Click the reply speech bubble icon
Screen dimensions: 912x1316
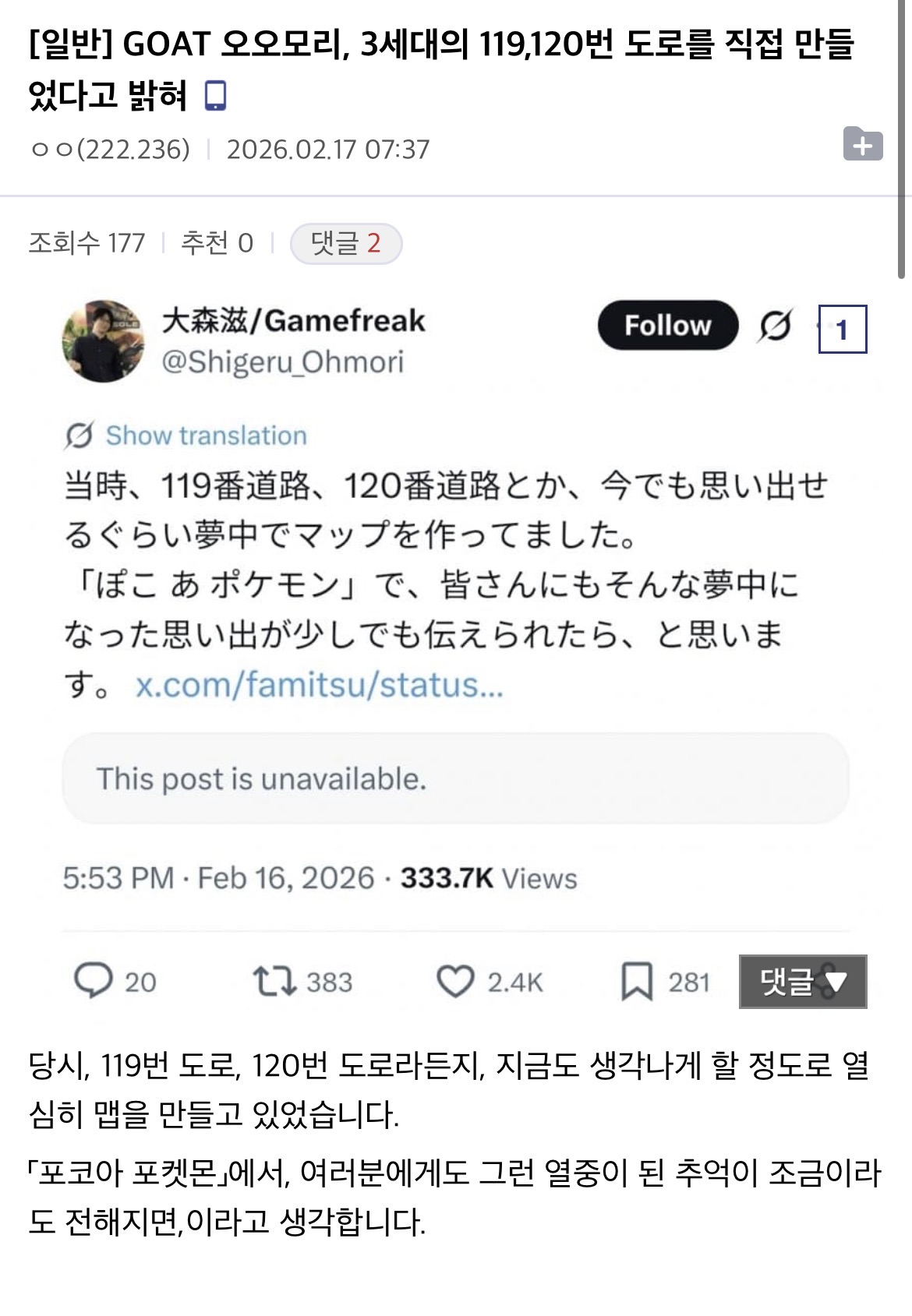pyautogui.click(x=93, y=980)
